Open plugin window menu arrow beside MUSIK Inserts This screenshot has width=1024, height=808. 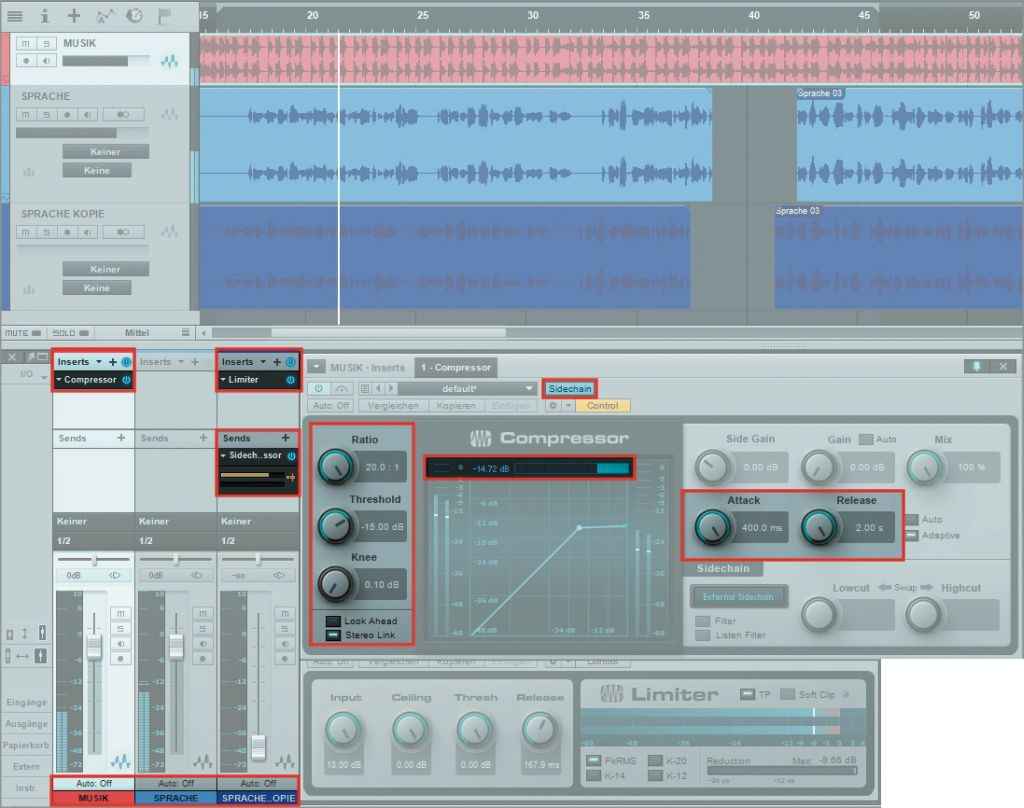316,366
